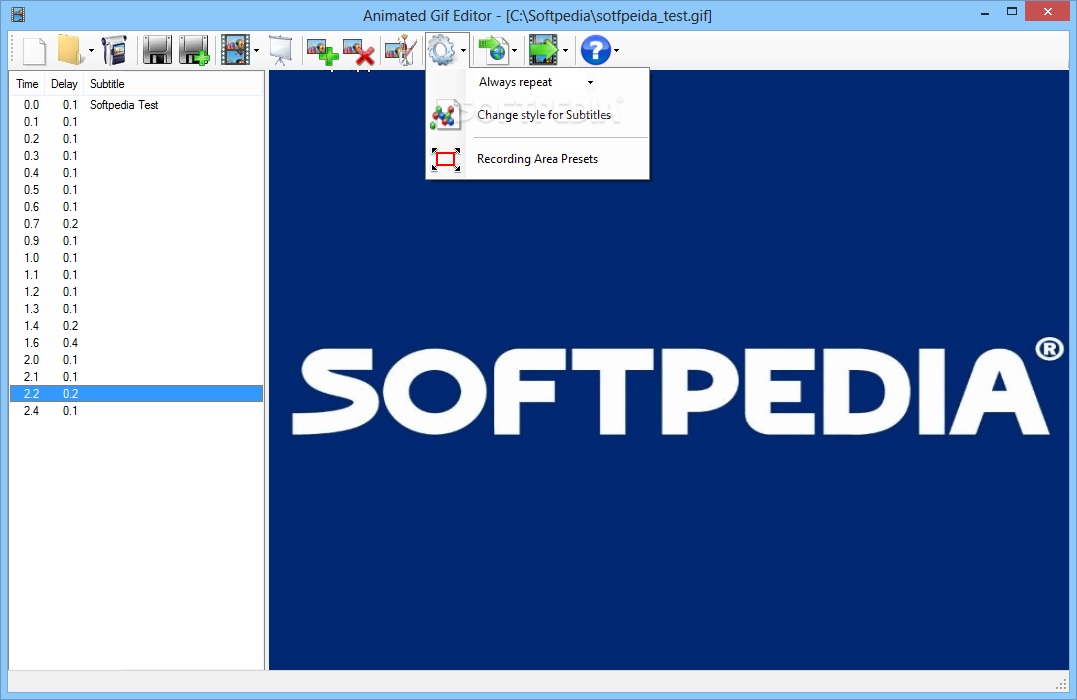Expand the arrow next to the globe export icon
1077x700 pixels.
point(514,50)
